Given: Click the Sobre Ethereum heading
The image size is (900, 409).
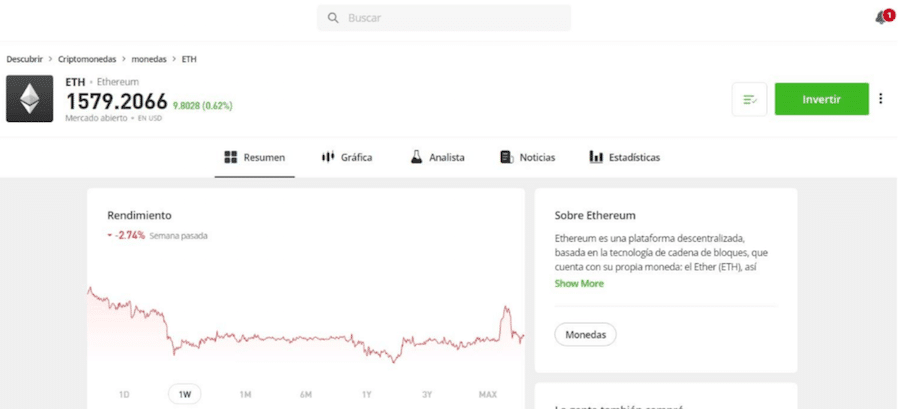Looking at the screenshot, I should pyautogui.click(x=595, y=216).
